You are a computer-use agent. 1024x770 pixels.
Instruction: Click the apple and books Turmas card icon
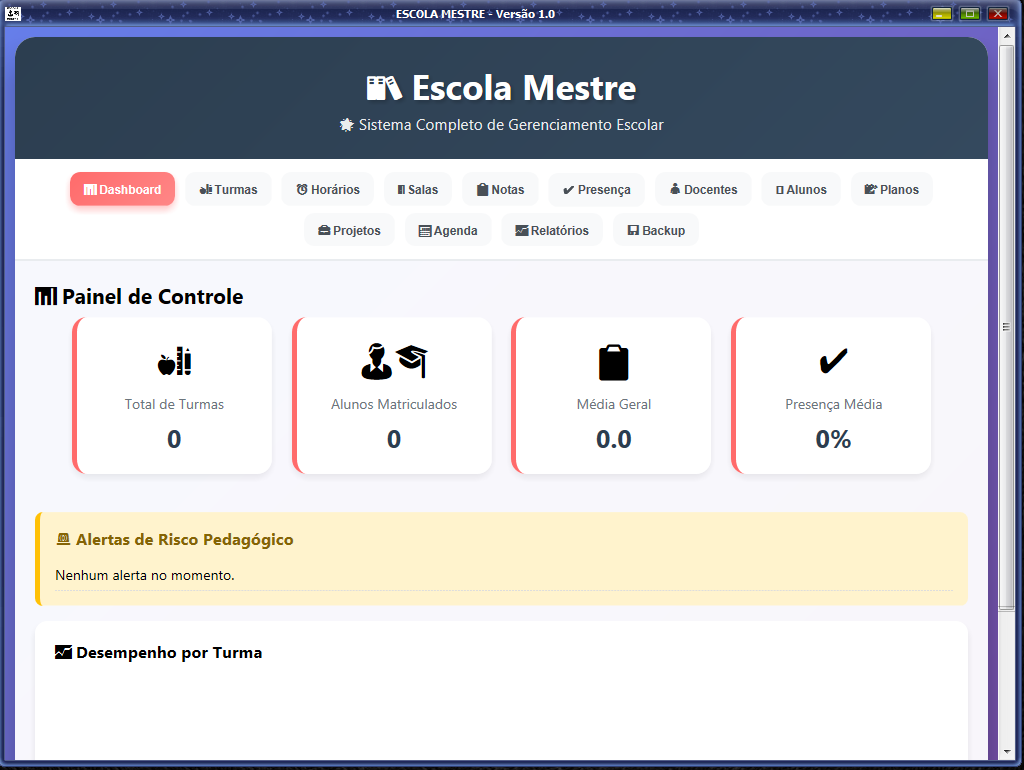pyautogui.click(x=174, y=361)
